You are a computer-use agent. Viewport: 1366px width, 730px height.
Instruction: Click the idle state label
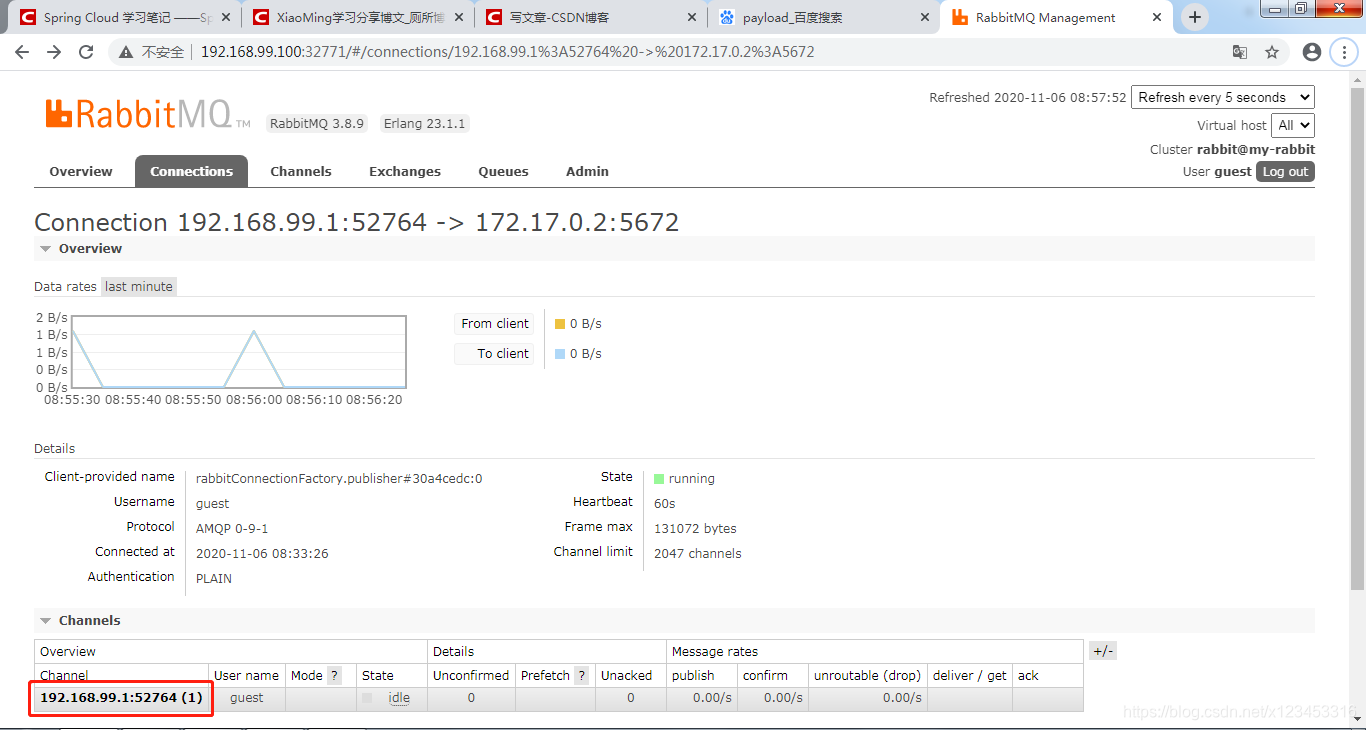click(399, 698)
